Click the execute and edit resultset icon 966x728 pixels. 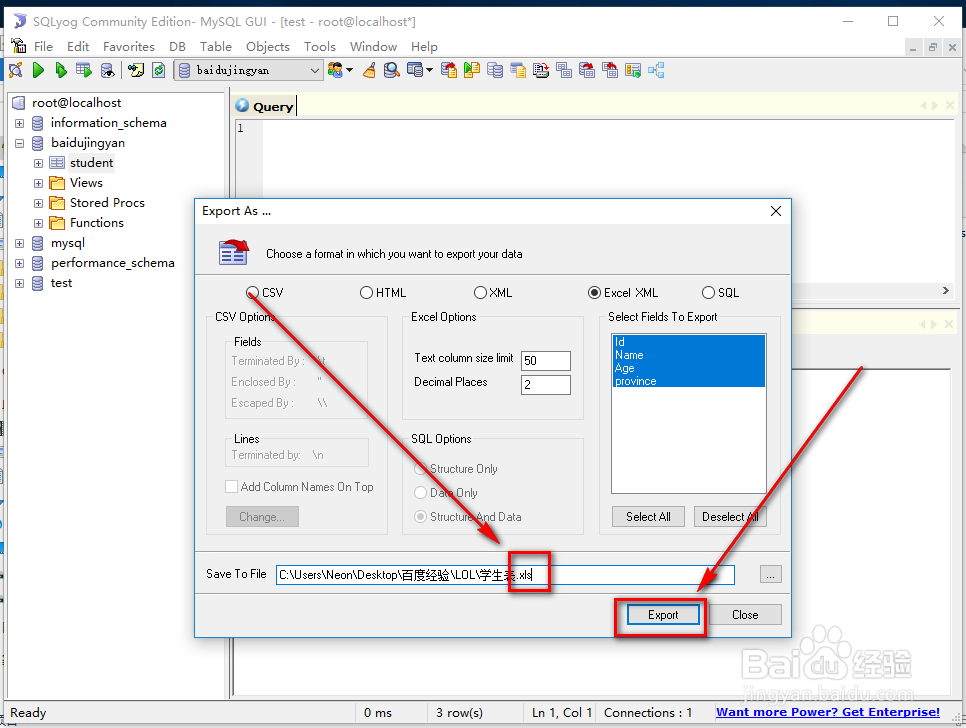coord(84,70)
